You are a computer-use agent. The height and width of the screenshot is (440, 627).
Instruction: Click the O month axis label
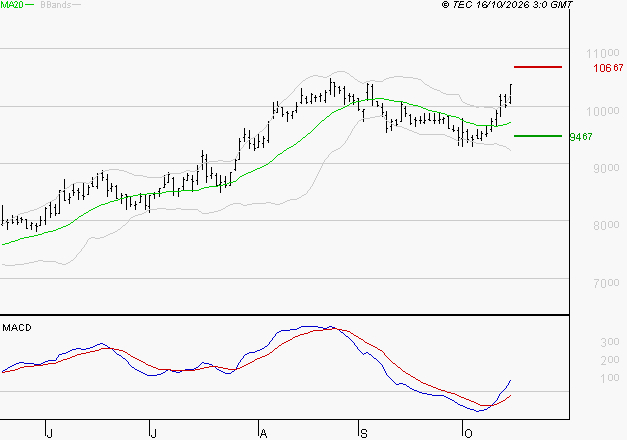click(468, 434)
